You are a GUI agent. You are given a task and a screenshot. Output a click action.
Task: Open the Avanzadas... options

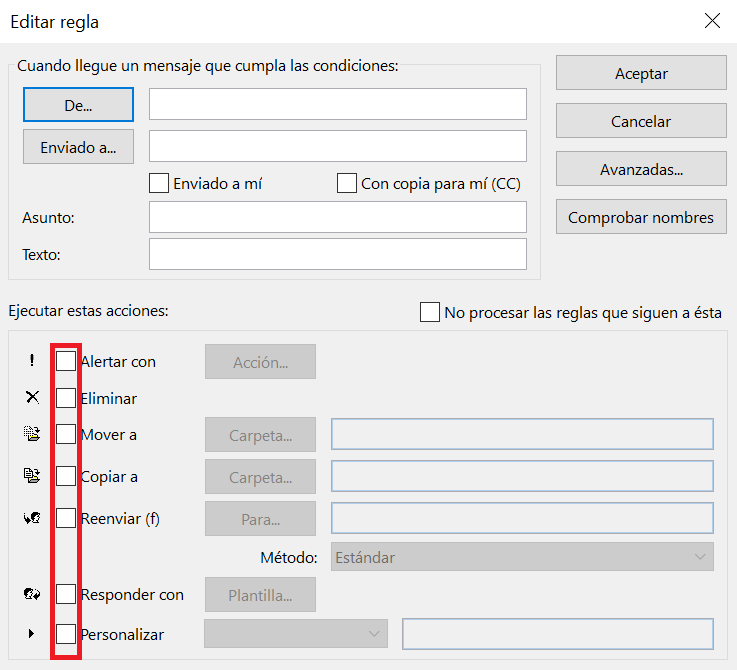click(x=641, y=169)
